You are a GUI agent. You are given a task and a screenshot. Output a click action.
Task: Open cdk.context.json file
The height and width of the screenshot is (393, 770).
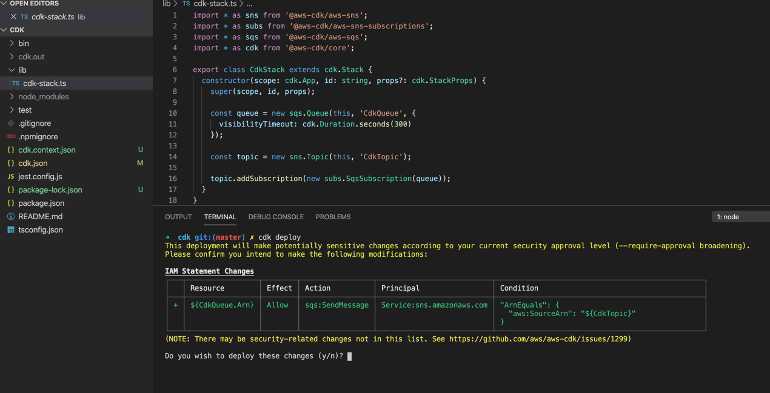[x=47, y=150]
